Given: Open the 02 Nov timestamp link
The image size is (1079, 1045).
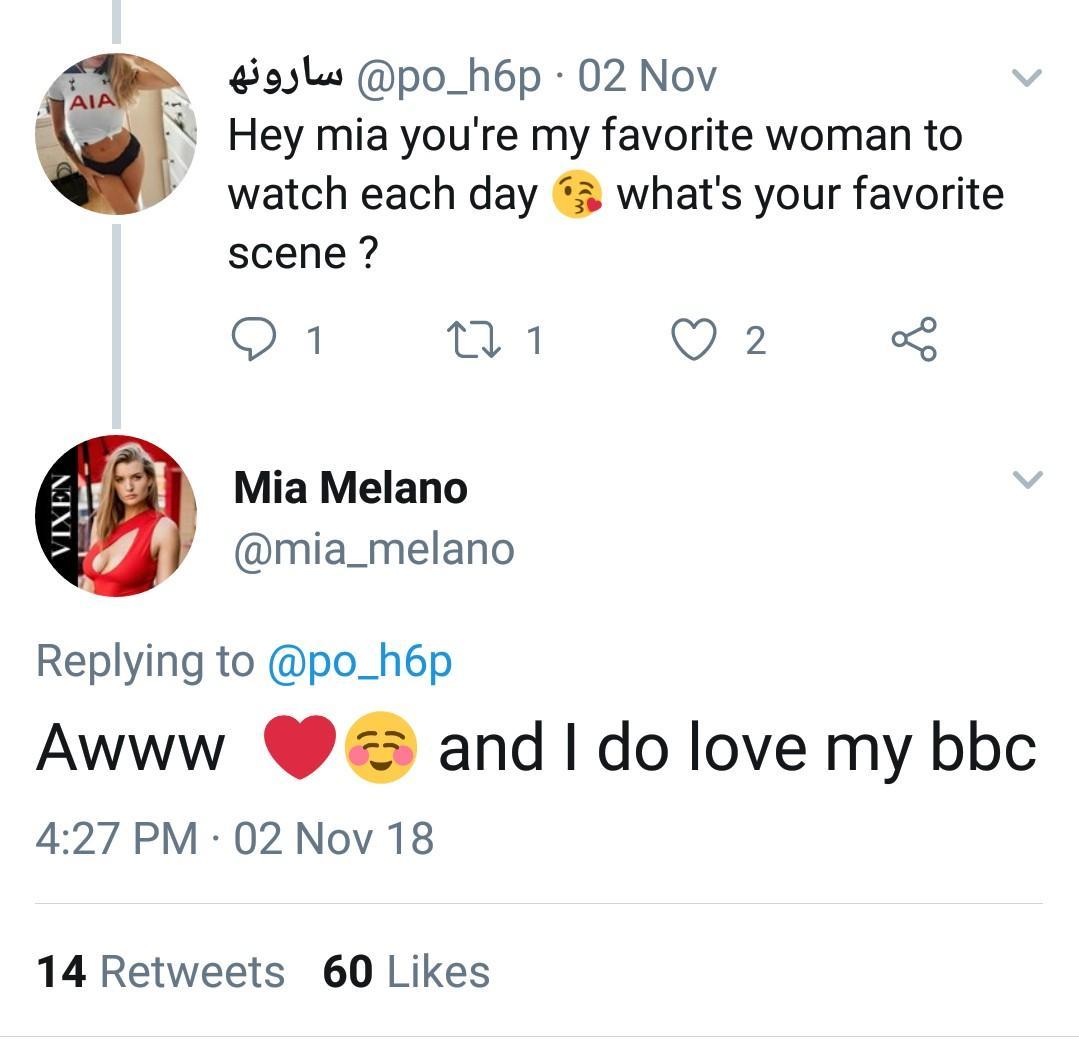Looking at the screenshot, I should click(x=647, y=77).
